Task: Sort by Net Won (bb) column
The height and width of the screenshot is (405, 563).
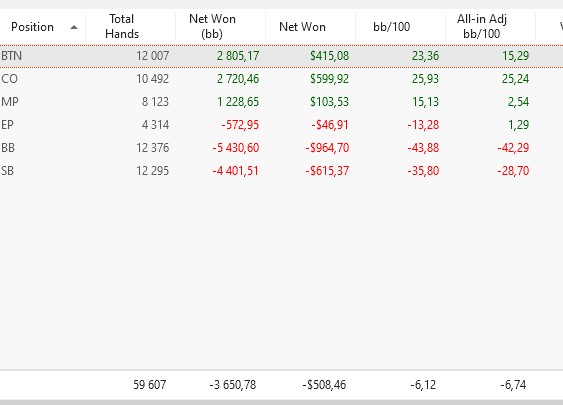Action: (x=221, y=27)
